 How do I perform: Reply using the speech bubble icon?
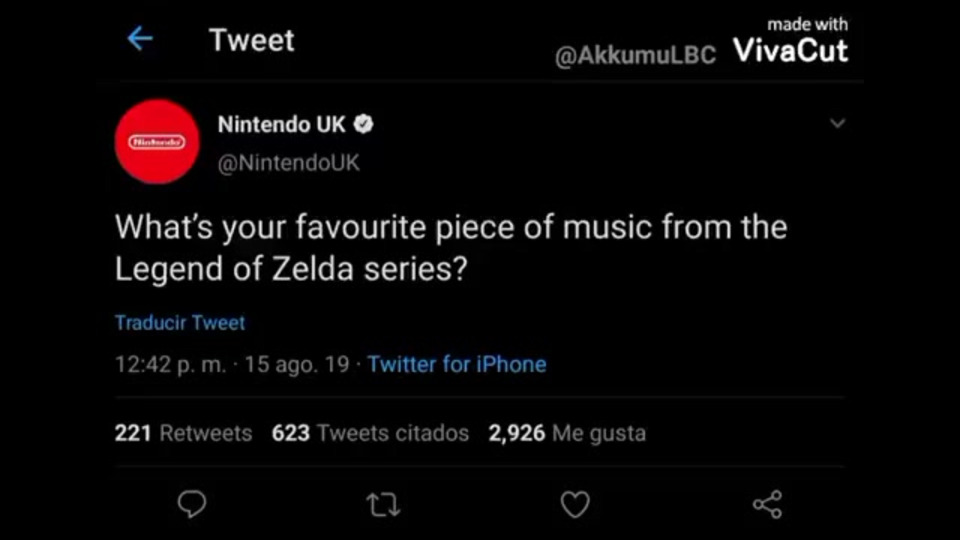click(x=191, y=504)
